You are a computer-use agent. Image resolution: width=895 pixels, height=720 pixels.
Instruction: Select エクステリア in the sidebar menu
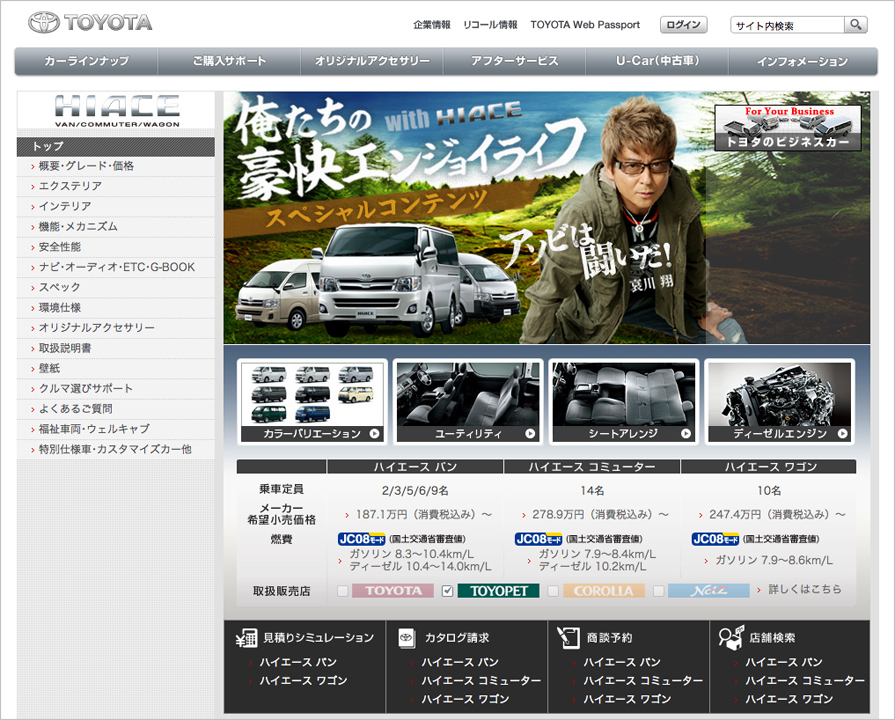[70, 186]
